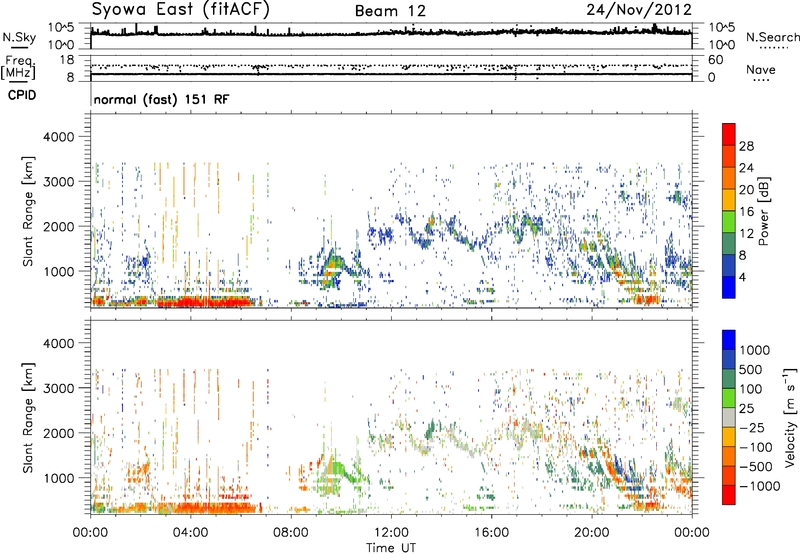Pick the gray segment of the velocity colorbar
800x554 pixels.
[x=729, y=417]
